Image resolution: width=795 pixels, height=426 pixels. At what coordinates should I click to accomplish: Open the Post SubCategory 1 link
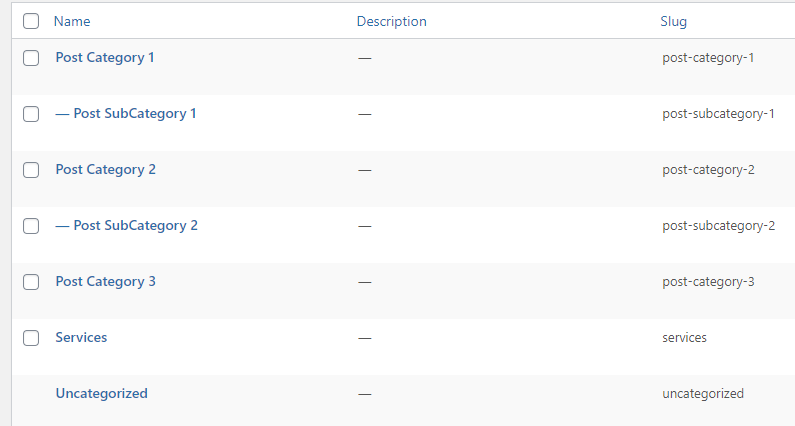point(126,114)
